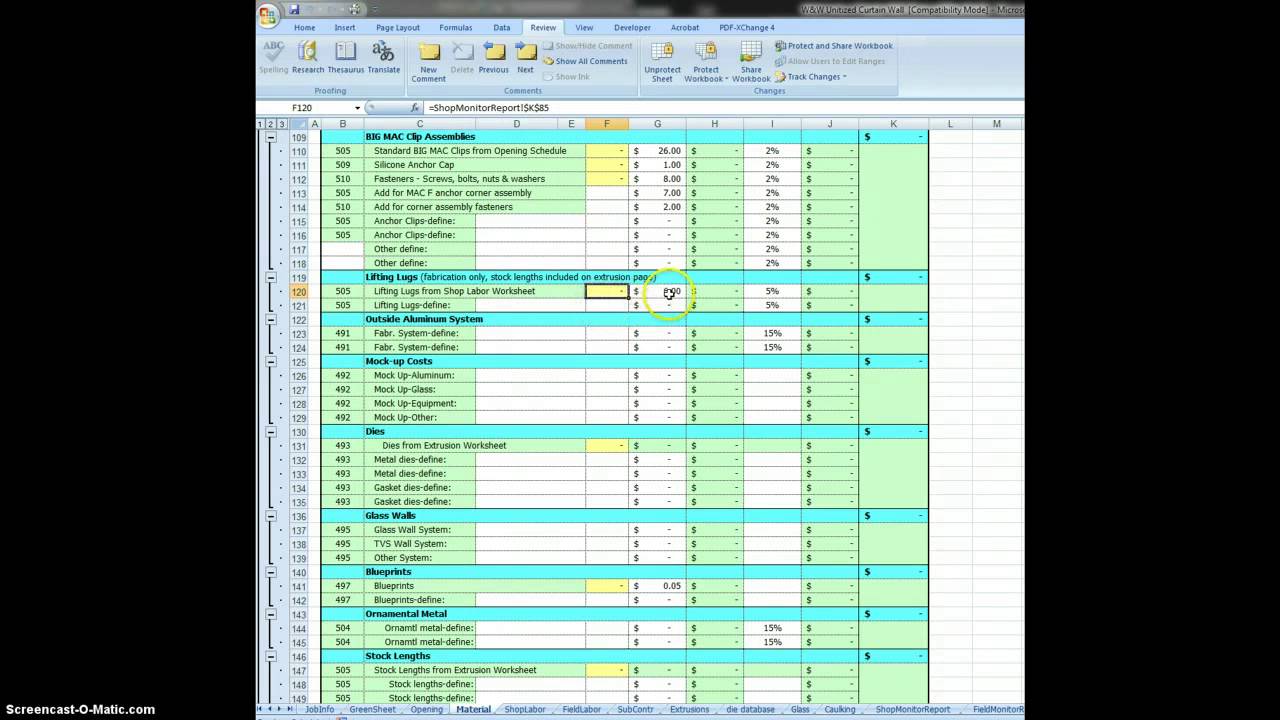Collapse the Lifting Lugs outline group

(x=271, y=277)
